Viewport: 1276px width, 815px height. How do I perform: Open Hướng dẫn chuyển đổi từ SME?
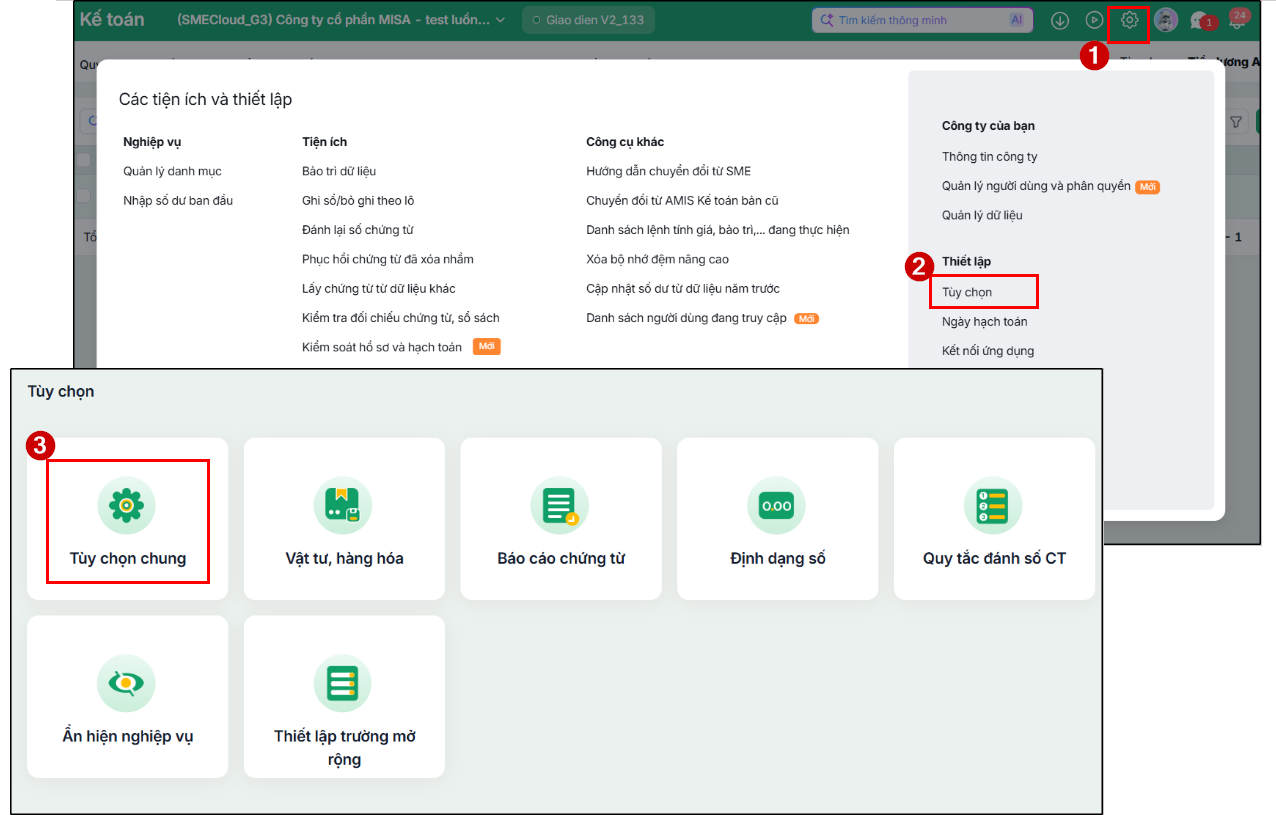tap(668, 172)
